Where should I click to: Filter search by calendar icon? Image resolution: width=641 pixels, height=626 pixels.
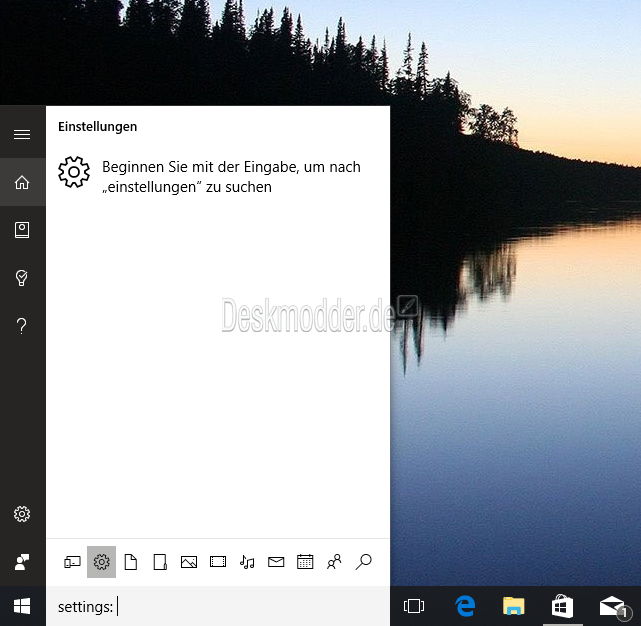coord(305,562)
